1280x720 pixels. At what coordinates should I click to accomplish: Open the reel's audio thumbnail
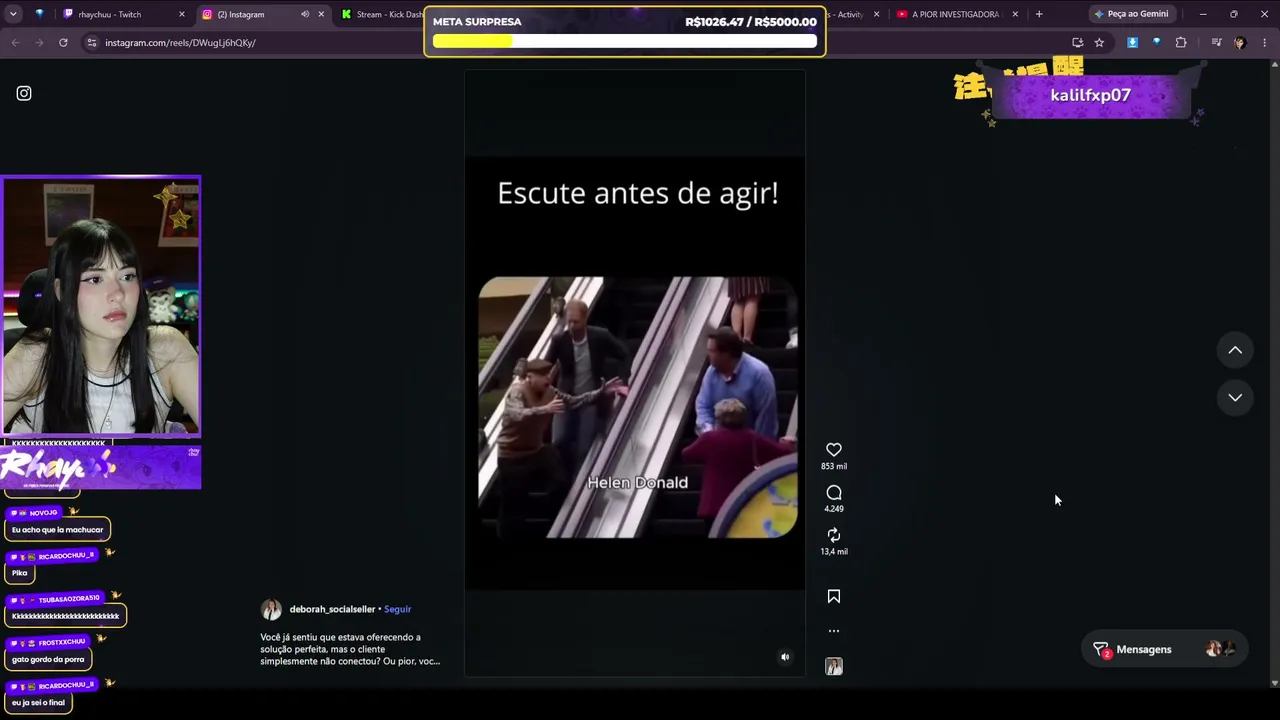click(834, 667)
